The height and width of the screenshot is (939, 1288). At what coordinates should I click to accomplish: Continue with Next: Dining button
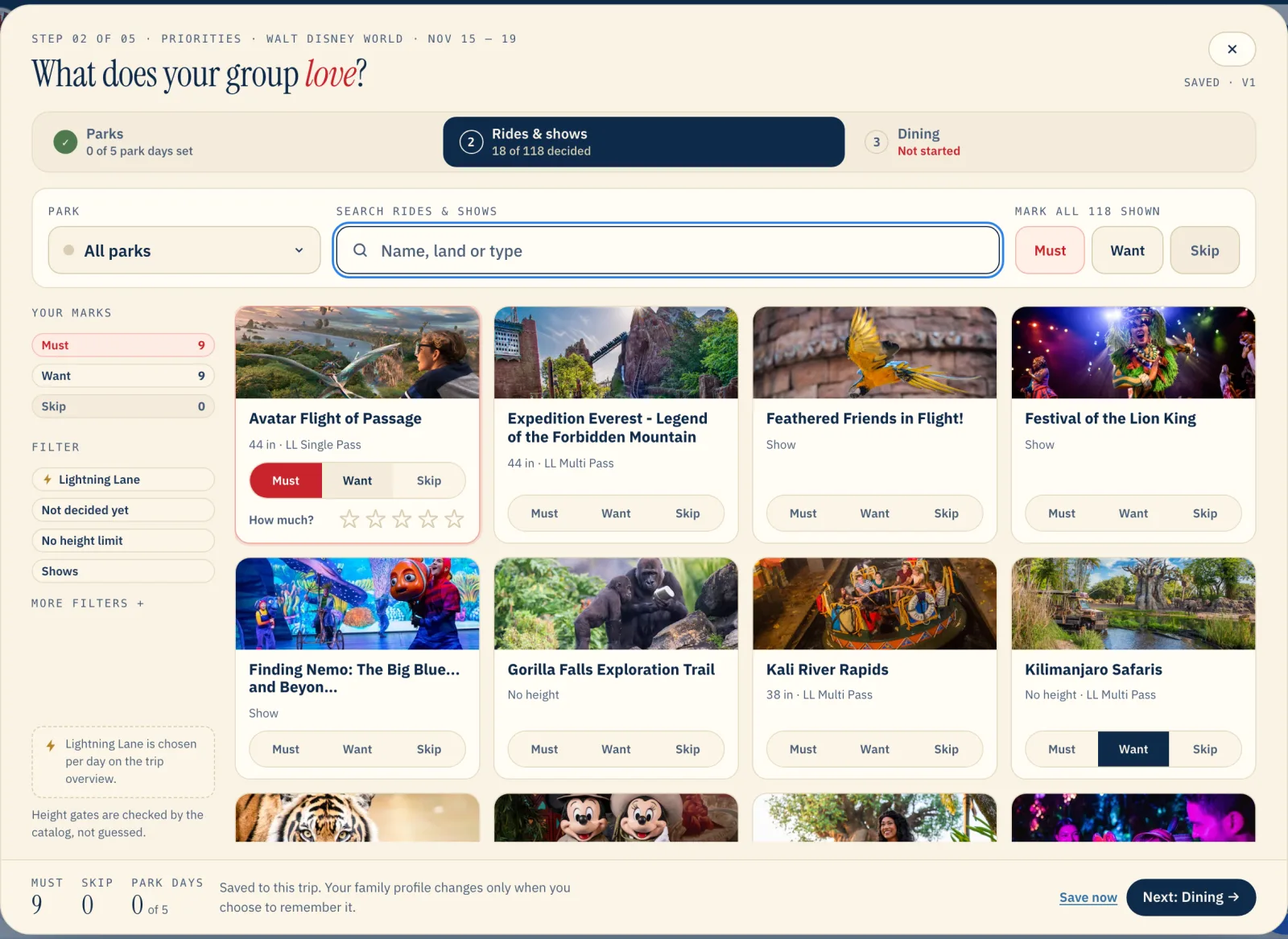[x=1191, y=897]
